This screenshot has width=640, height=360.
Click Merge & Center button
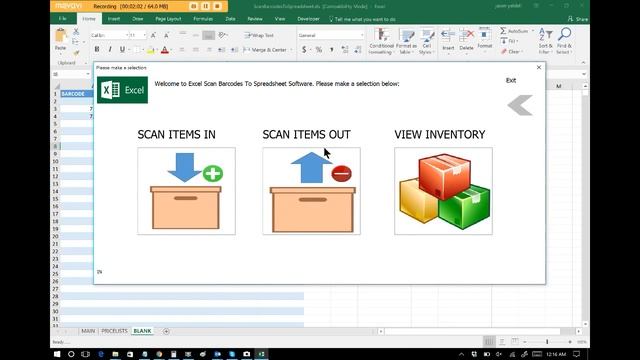[x=265, y=50]
